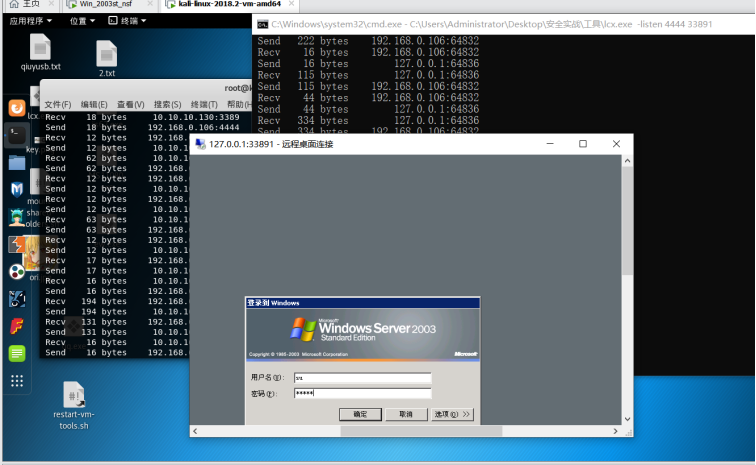Open the 位置 places menu
This screenshot has height=465, width=756.
[x=82, y=21]
